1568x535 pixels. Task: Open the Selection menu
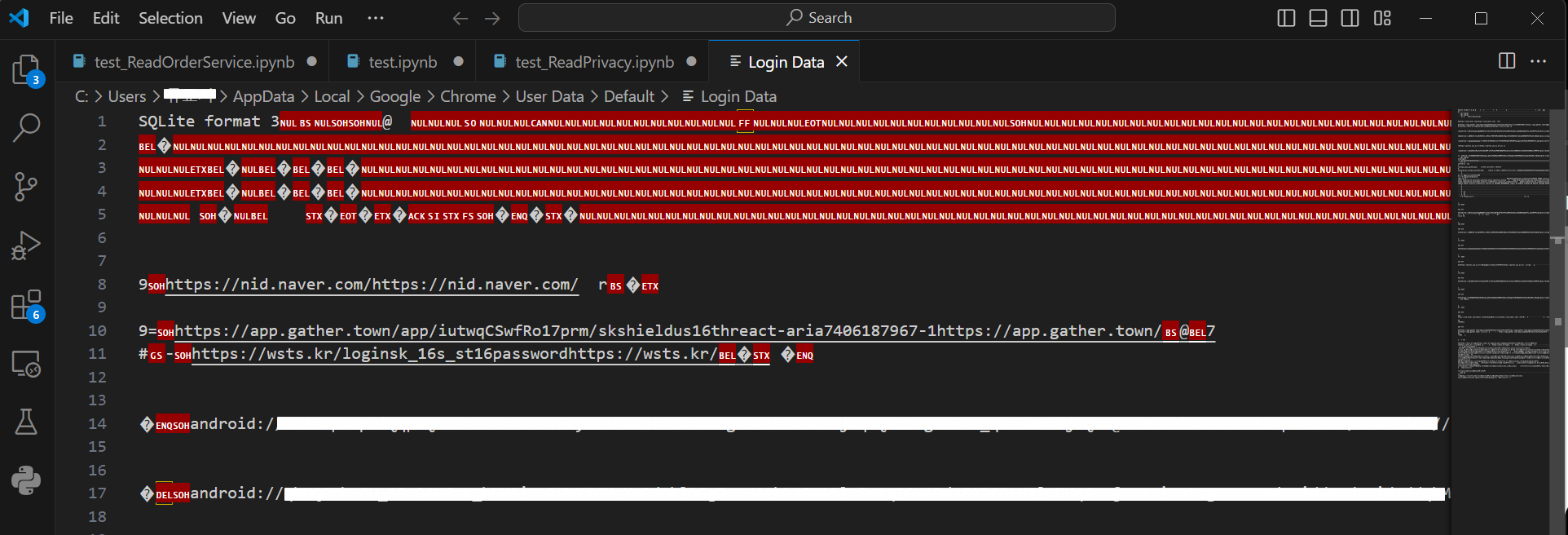(x=170, y=18)
